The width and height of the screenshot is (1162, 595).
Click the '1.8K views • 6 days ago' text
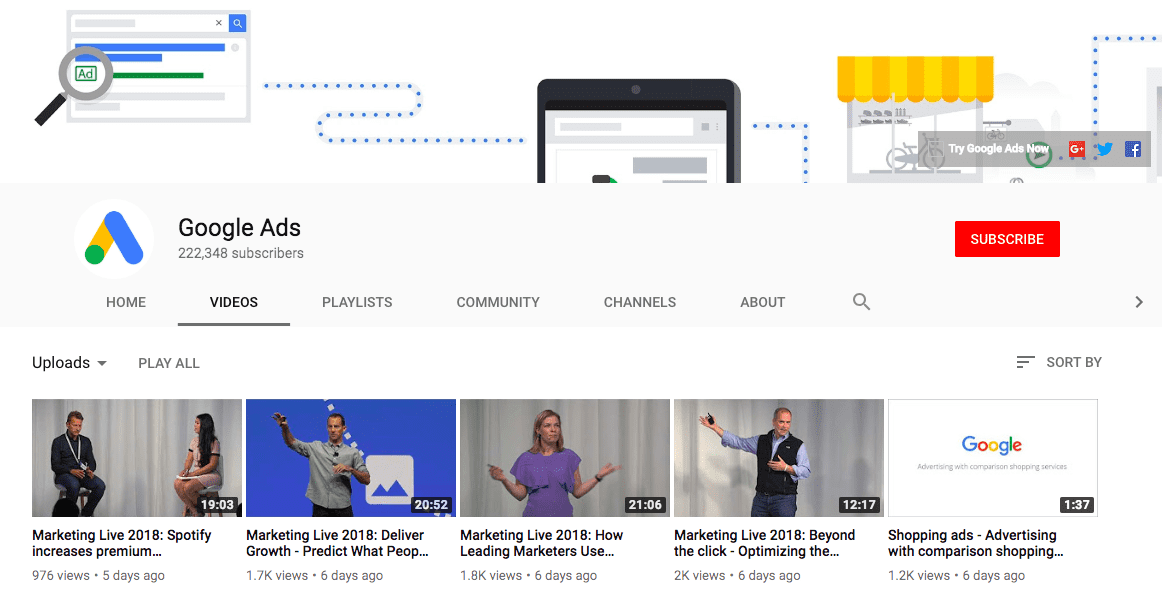click(528, 576)
